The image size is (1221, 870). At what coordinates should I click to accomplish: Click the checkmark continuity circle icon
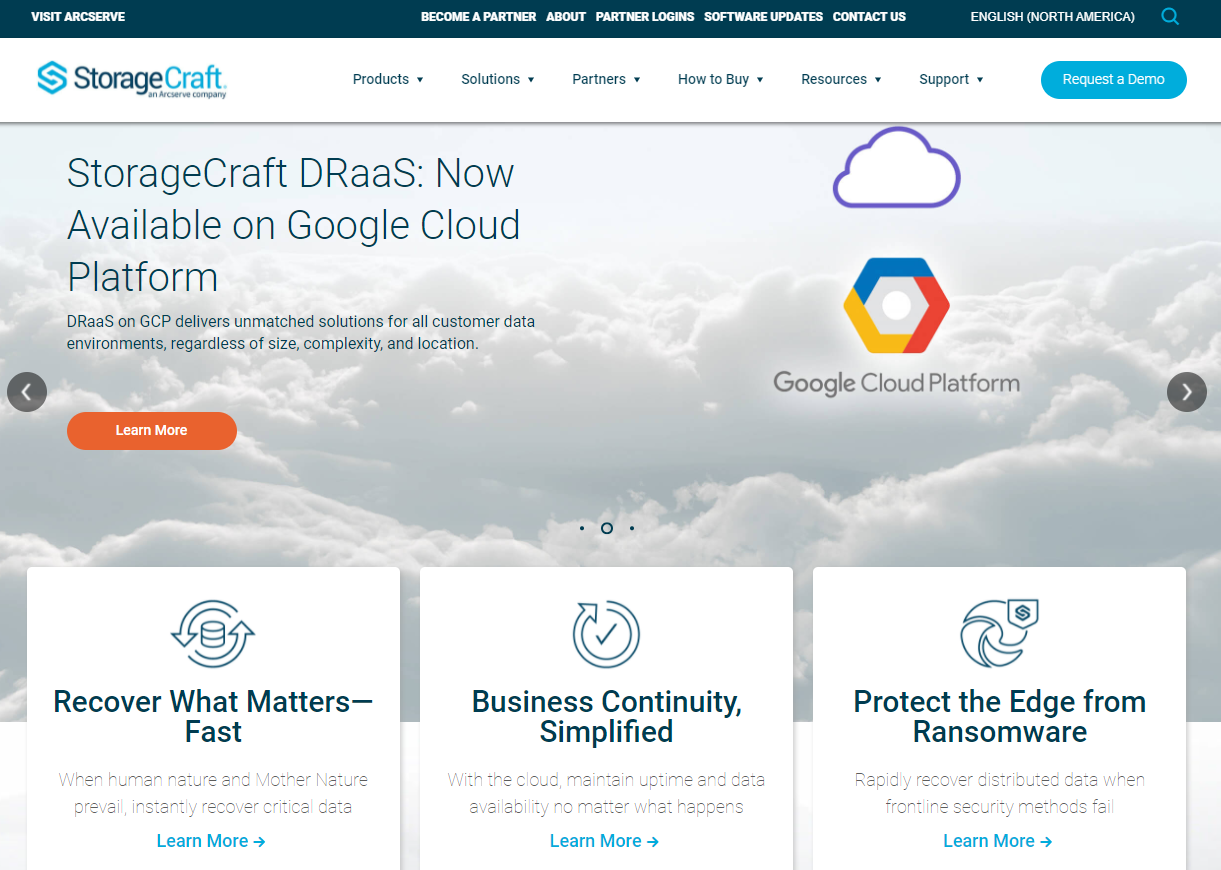pyautogui.click(x=606, y=634)
